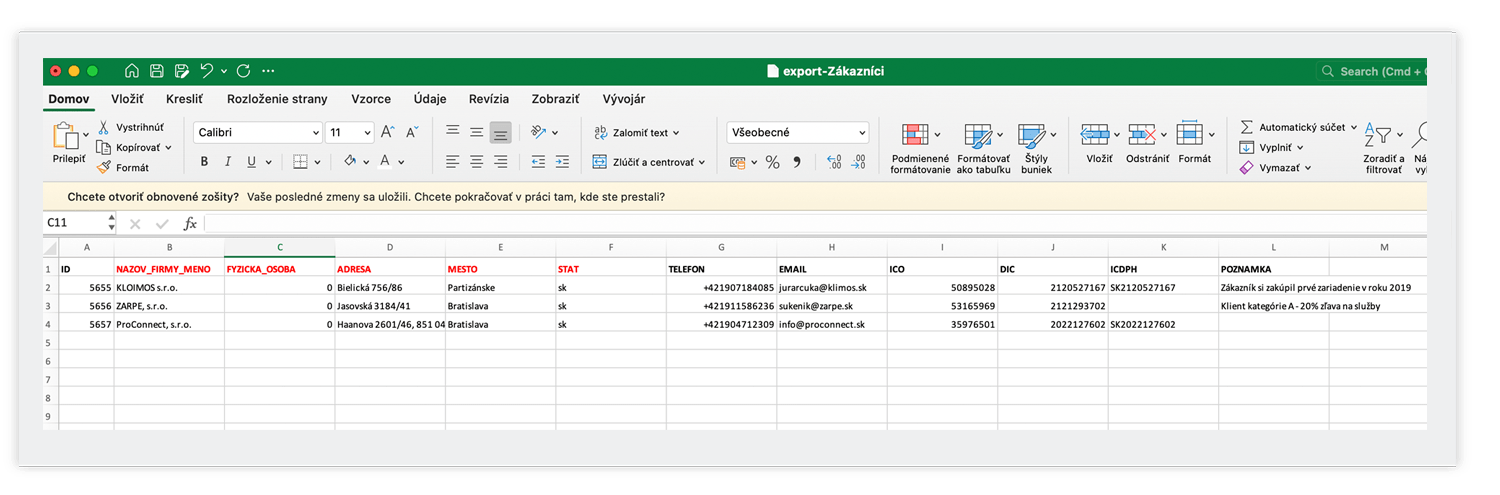Open the Calibri font name dropdown
1500x495 pixels.
pos(316,132)
